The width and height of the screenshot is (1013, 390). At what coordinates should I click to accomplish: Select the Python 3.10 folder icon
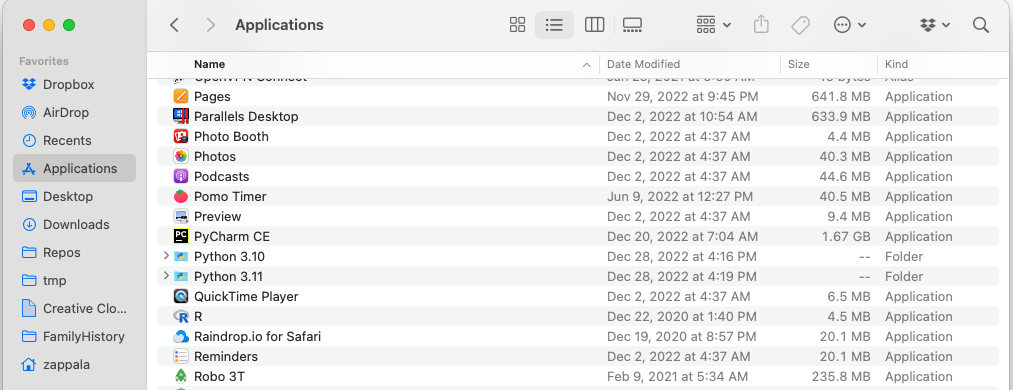181,256
